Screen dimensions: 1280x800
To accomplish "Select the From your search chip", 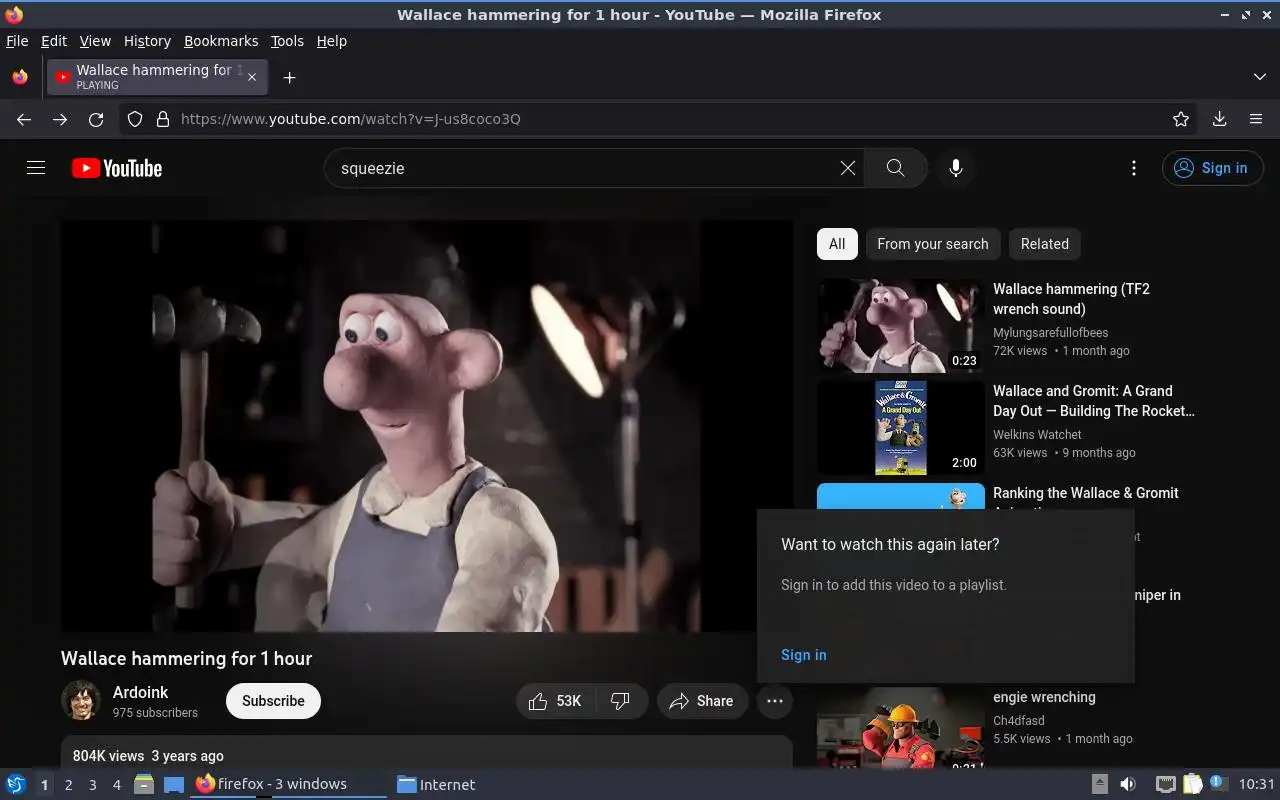I will click(933, 244).
